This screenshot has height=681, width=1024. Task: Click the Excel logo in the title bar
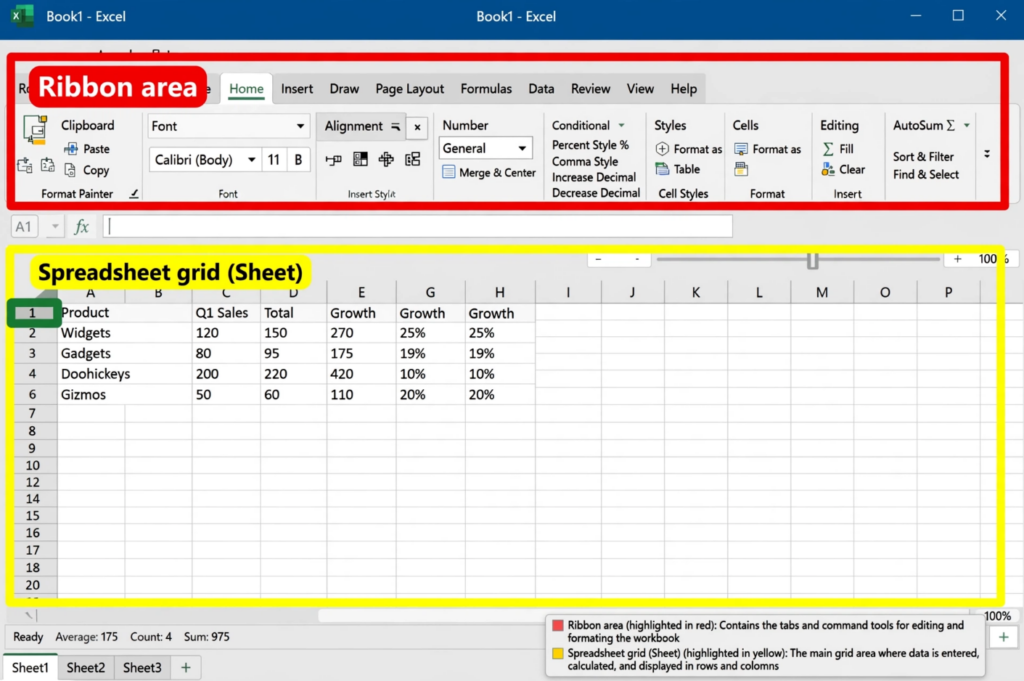pos(22,16)
